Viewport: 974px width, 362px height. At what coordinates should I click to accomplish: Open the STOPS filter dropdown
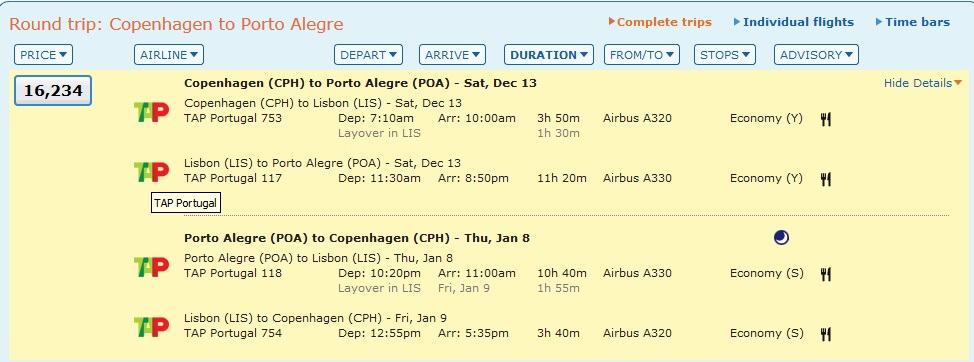pyautogui.click(x=725, y=55)
